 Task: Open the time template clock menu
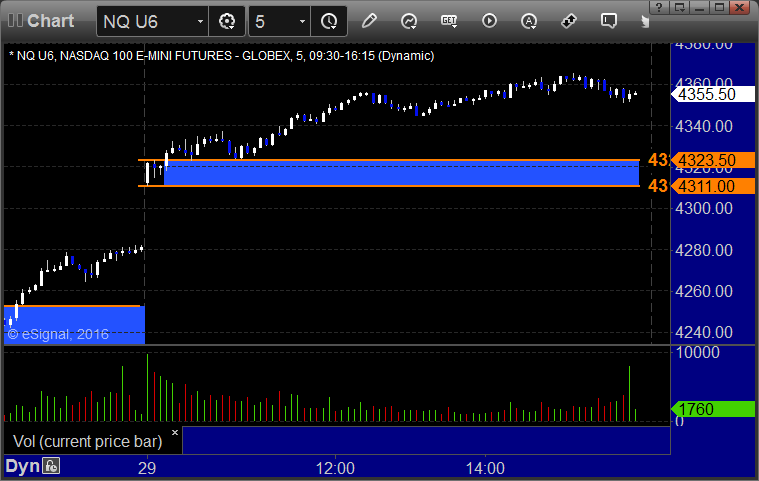click(x=329, y=21)
